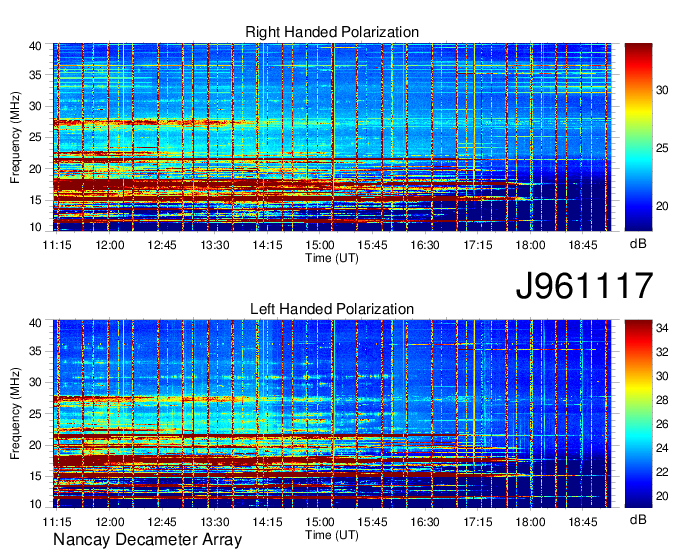
Task: Click the 22 dB value on Left Handed colorbar
Action: pos(662,472)
